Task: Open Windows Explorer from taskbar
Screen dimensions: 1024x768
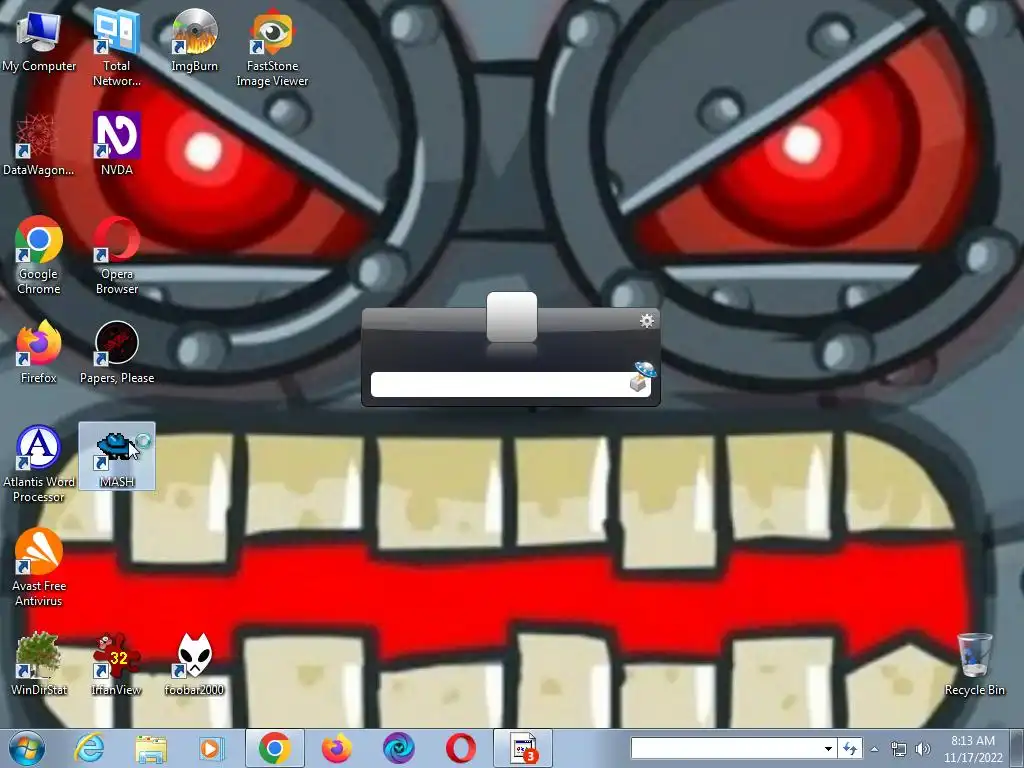Action: (x=151, y=748)
